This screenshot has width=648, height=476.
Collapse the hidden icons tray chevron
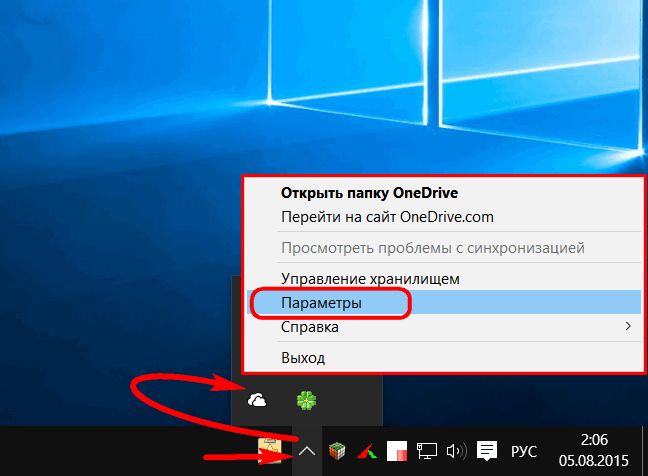coord(308,451)
